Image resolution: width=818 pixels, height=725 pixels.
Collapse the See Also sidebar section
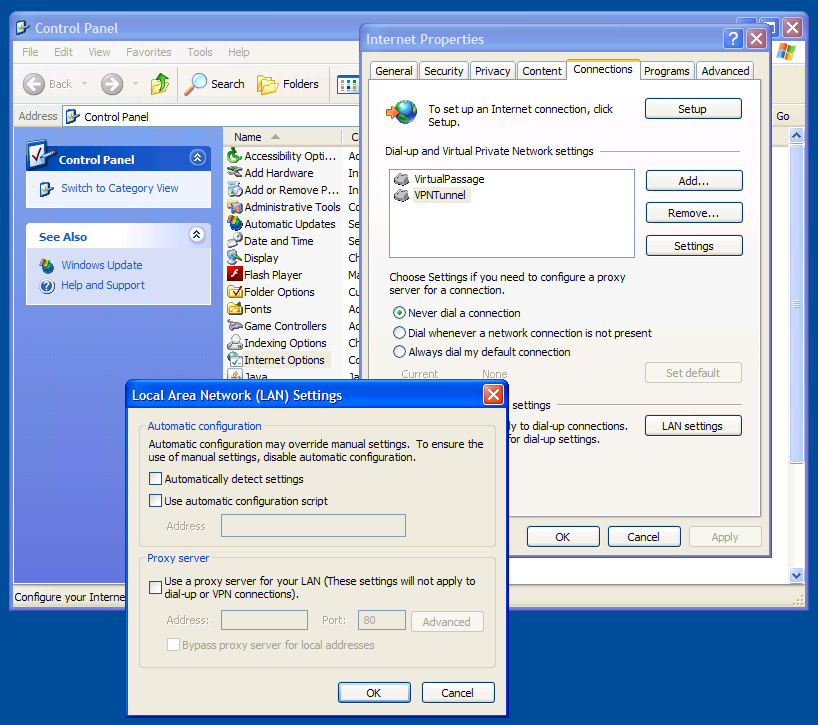point(197,235)
